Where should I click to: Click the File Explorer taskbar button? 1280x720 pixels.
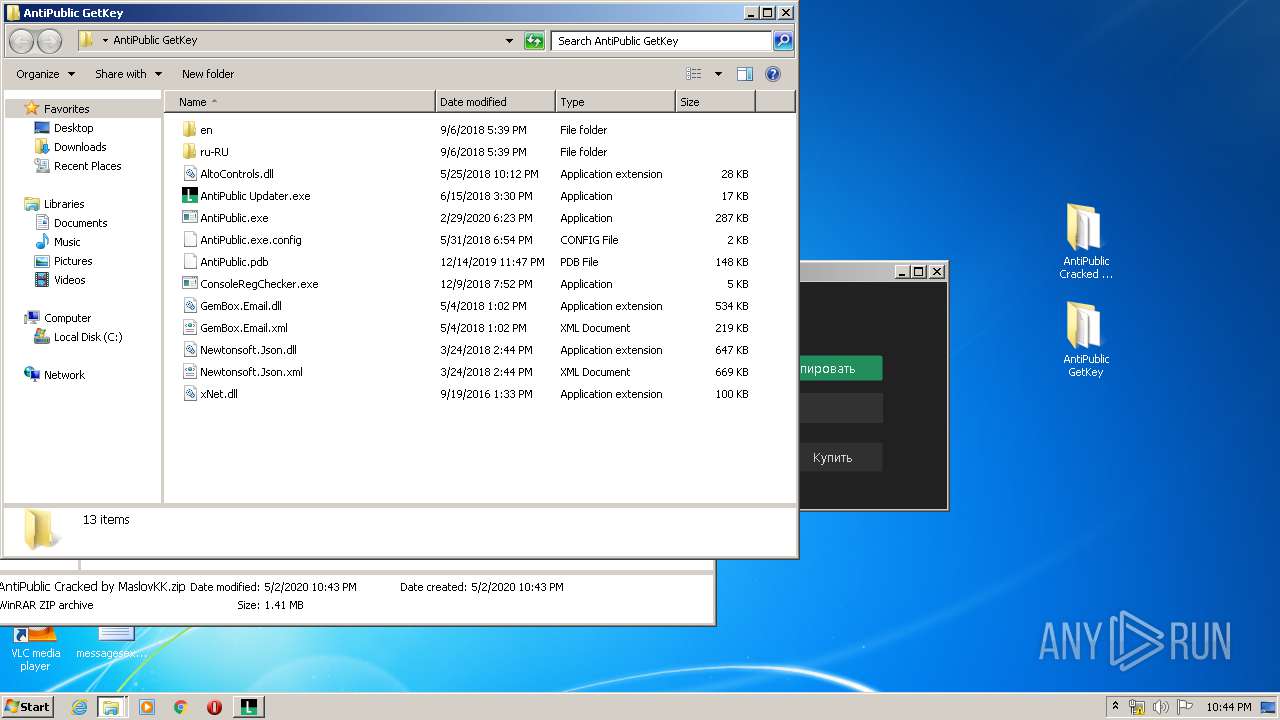[111, 707]
